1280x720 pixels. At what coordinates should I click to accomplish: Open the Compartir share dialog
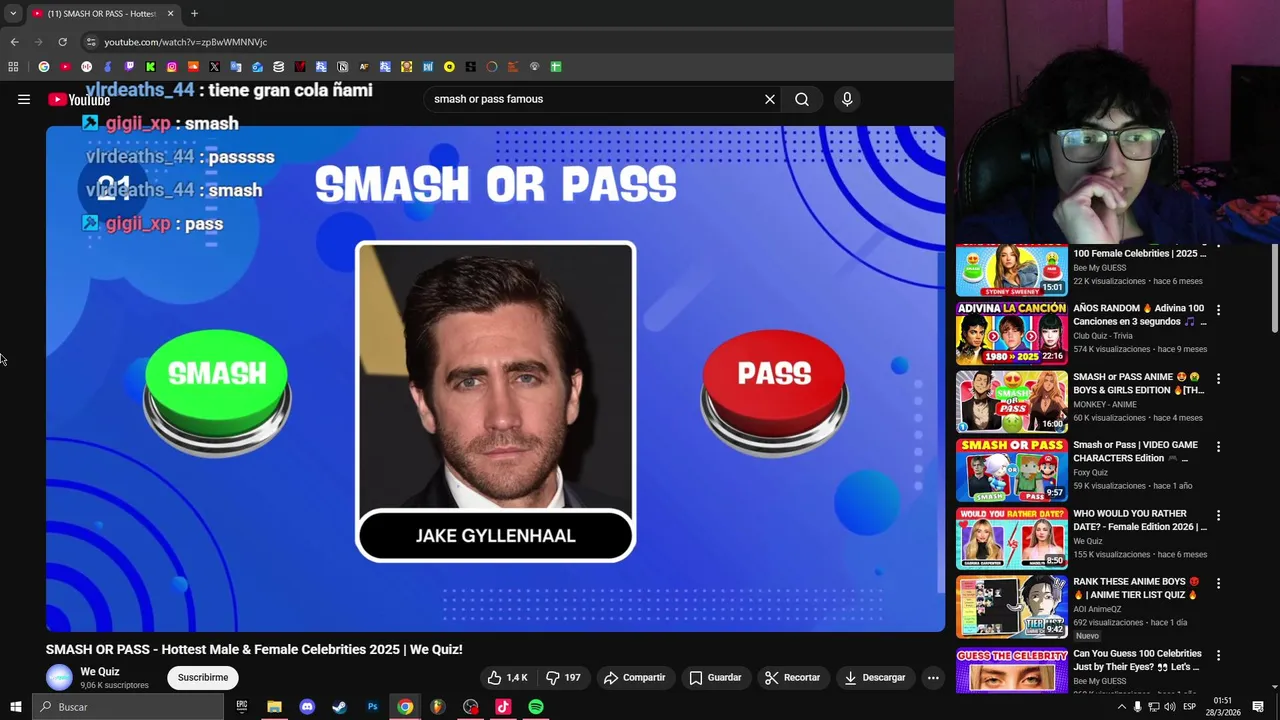pyautogui.click(x=635, y=677)
